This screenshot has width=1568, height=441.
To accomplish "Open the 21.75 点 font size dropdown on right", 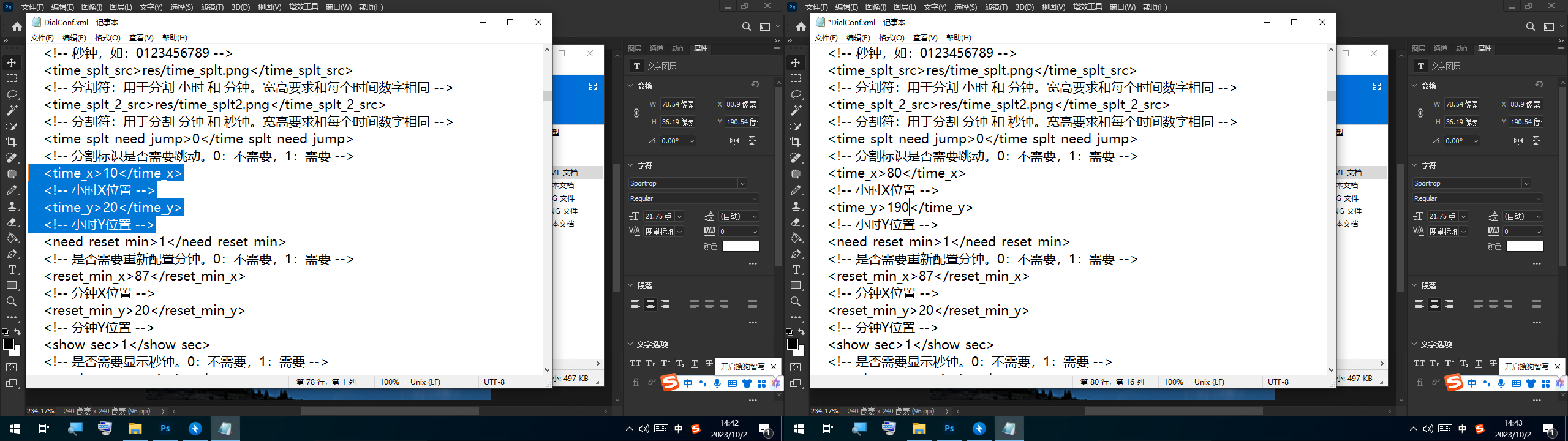I will click(1463, 216).
